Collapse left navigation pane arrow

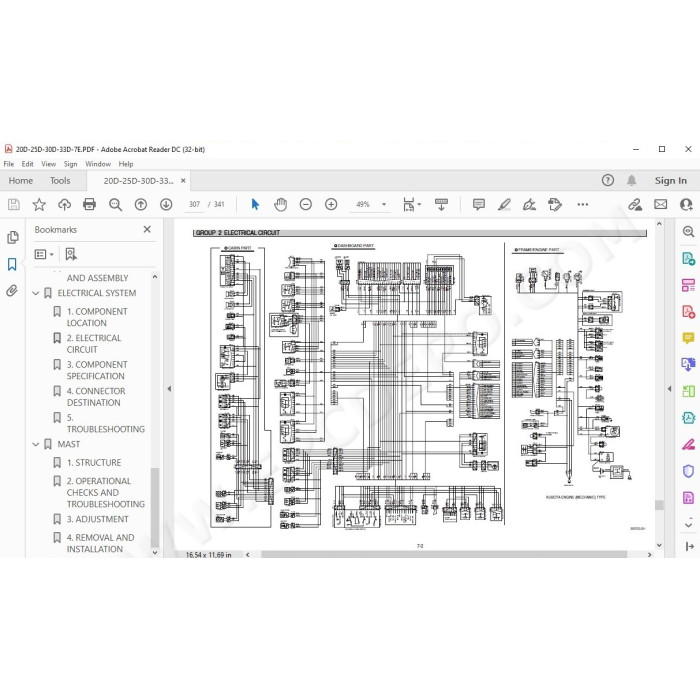(x=169, y=389)
